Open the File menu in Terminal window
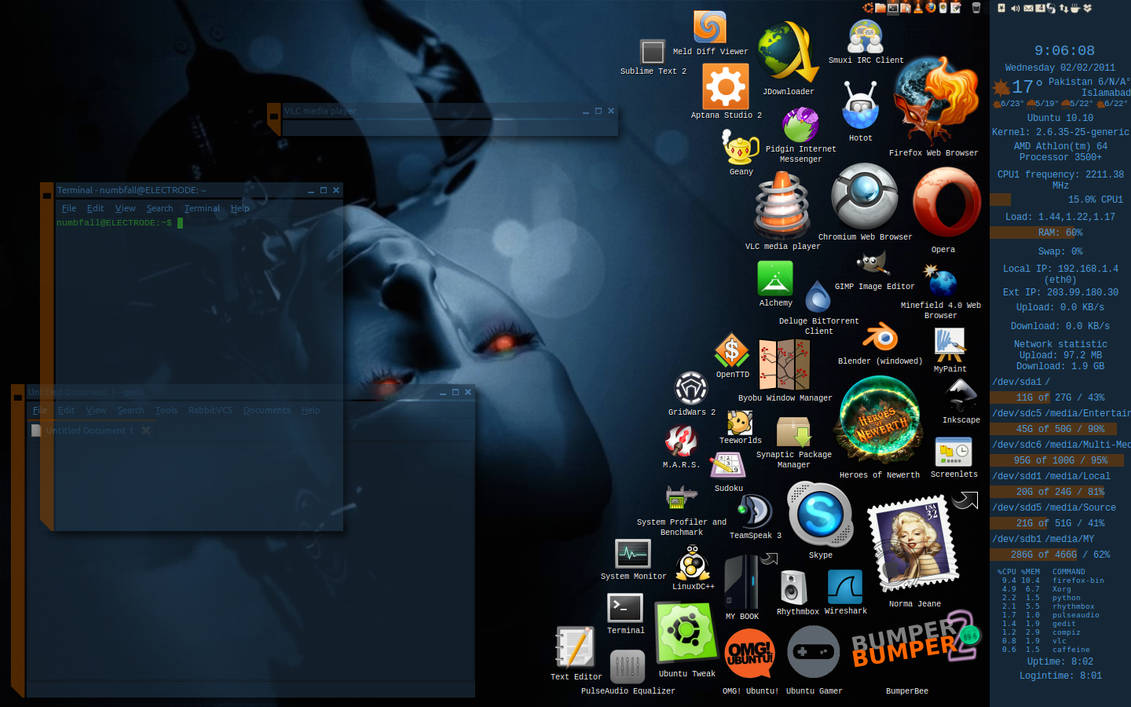The height and width of the screenshot is (707, 1131). [69, 208]
